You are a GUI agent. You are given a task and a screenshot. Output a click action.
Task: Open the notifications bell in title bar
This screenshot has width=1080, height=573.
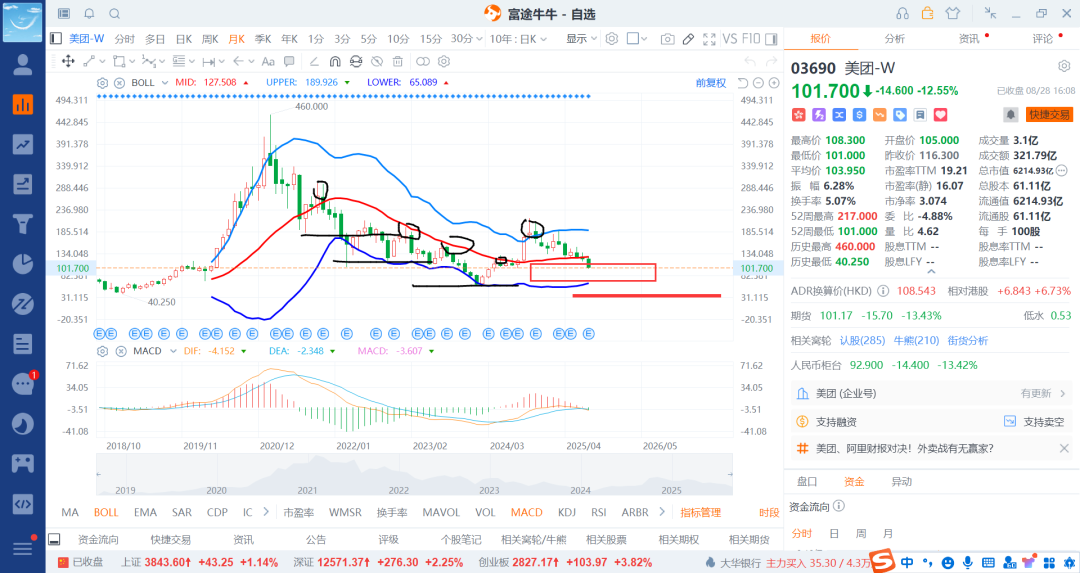[90, 14]
